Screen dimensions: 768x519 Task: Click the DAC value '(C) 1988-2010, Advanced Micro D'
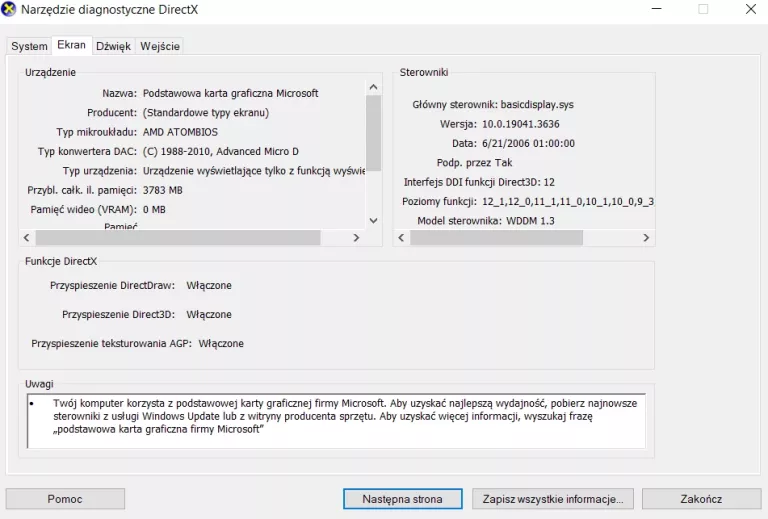pos(220,151)
